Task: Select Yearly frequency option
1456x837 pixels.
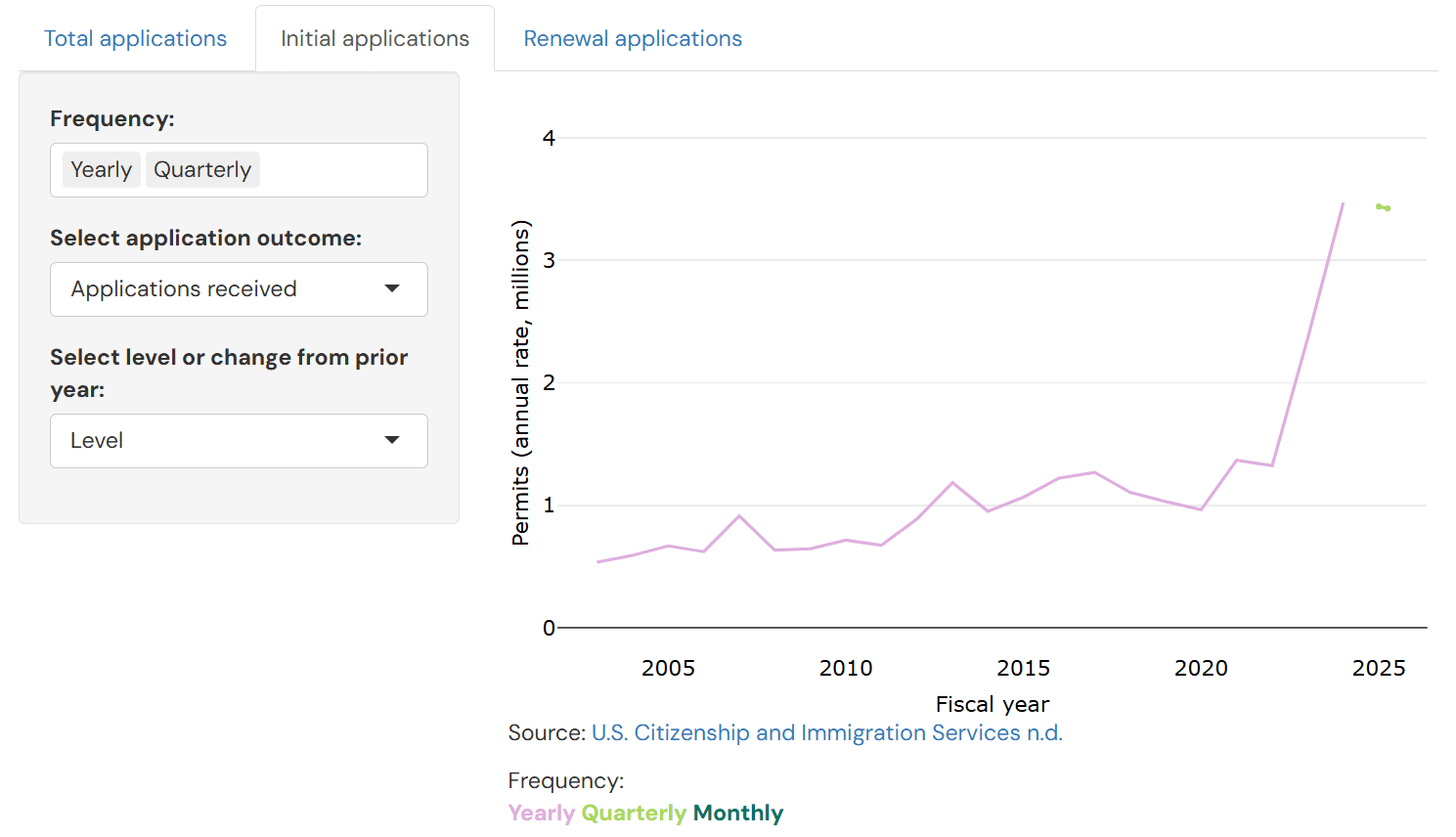Action: point(101,169)
